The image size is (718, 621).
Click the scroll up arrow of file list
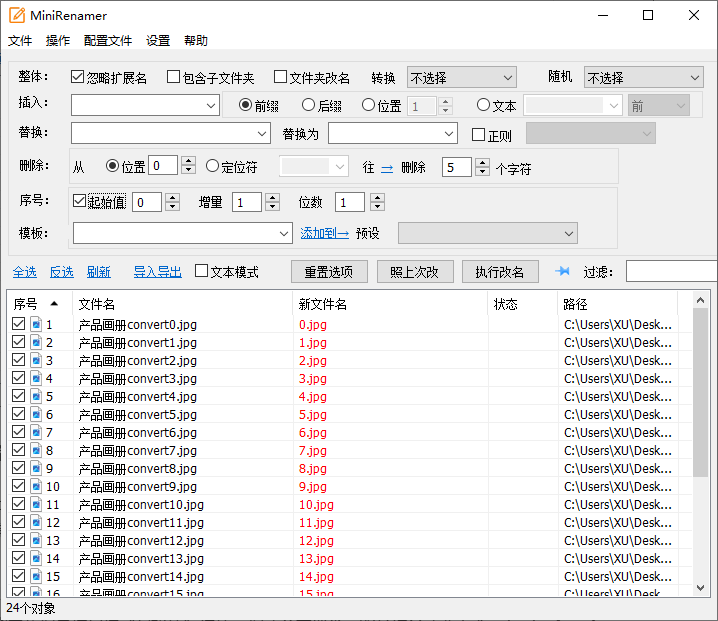pyautogui.click(x=700, y=300)
